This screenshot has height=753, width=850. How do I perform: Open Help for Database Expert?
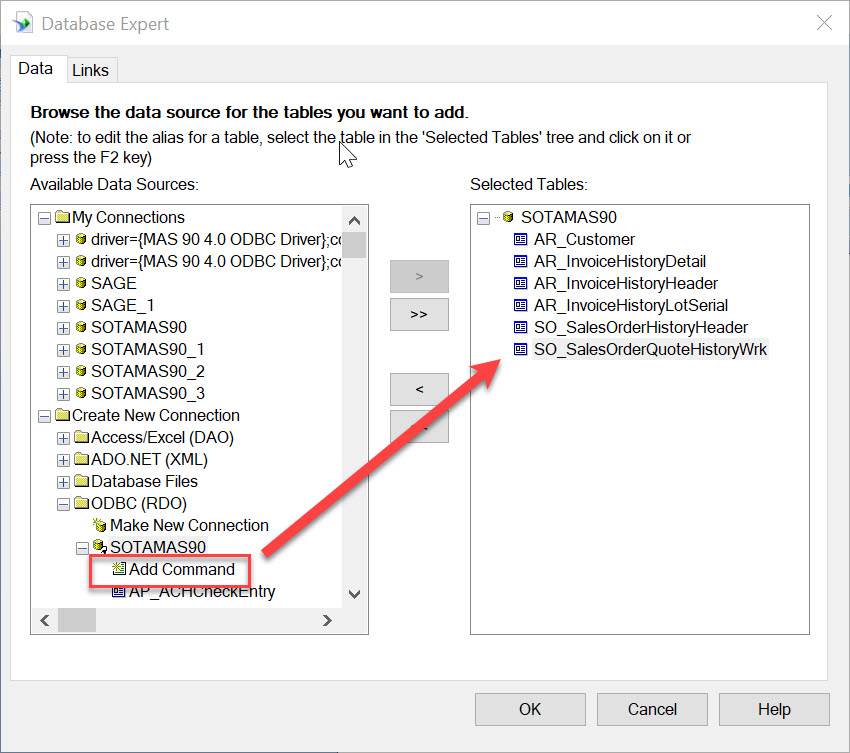774,709
